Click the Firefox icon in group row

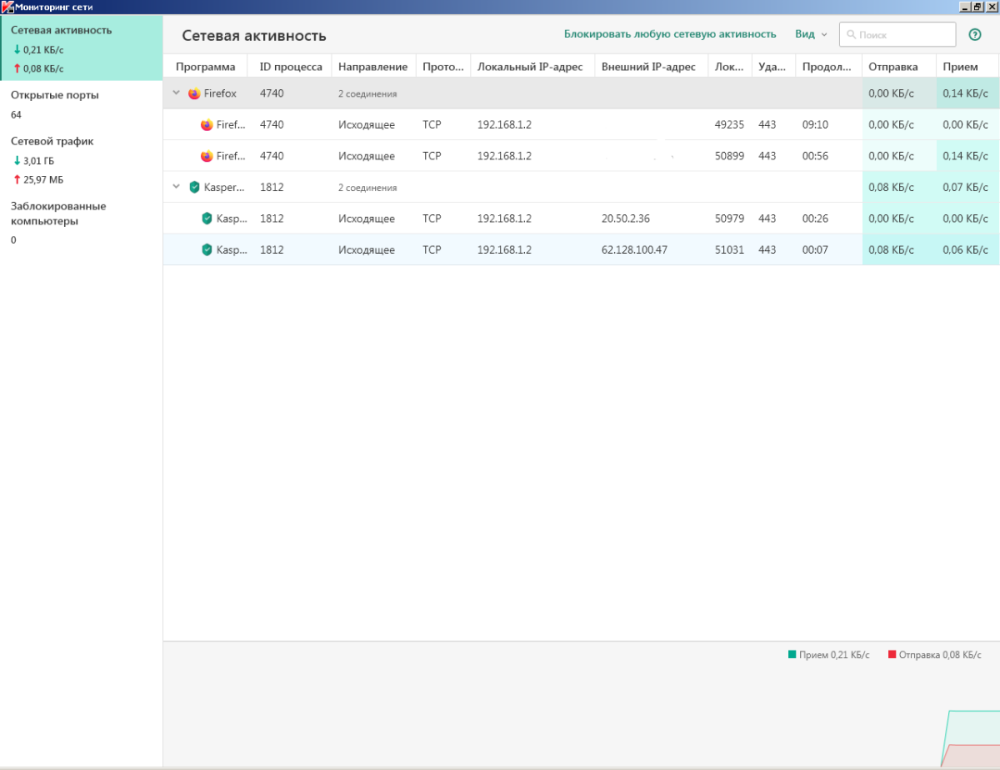tap(194, 94)
